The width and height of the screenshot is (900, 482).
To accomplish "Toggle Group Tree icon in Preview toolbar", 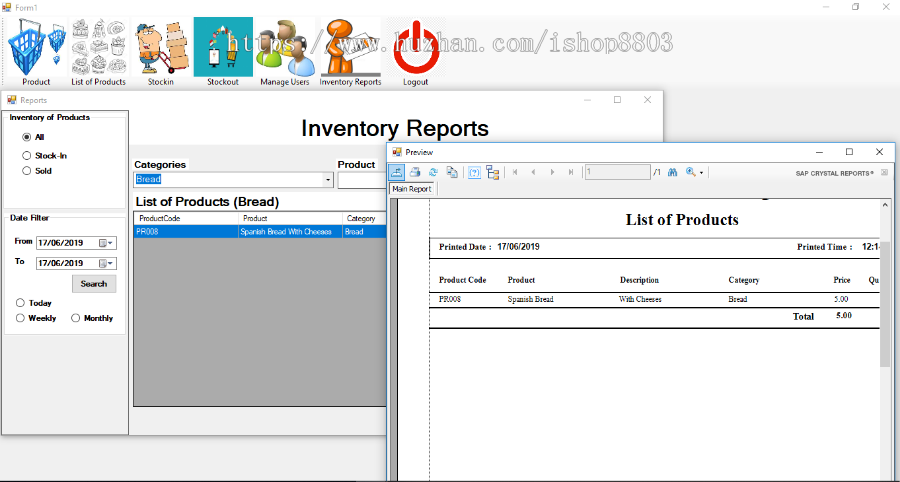I will 492,172.
